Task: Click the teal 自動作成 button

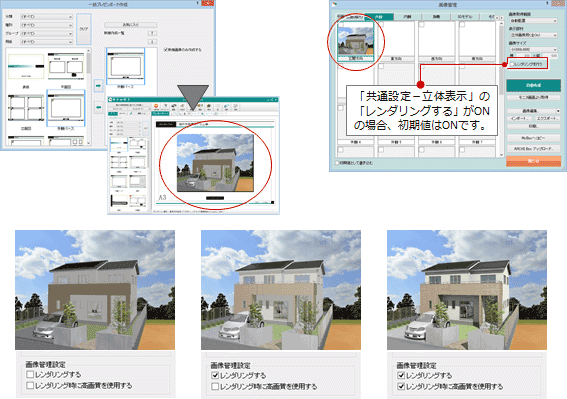Action: [x=533, y=85]
